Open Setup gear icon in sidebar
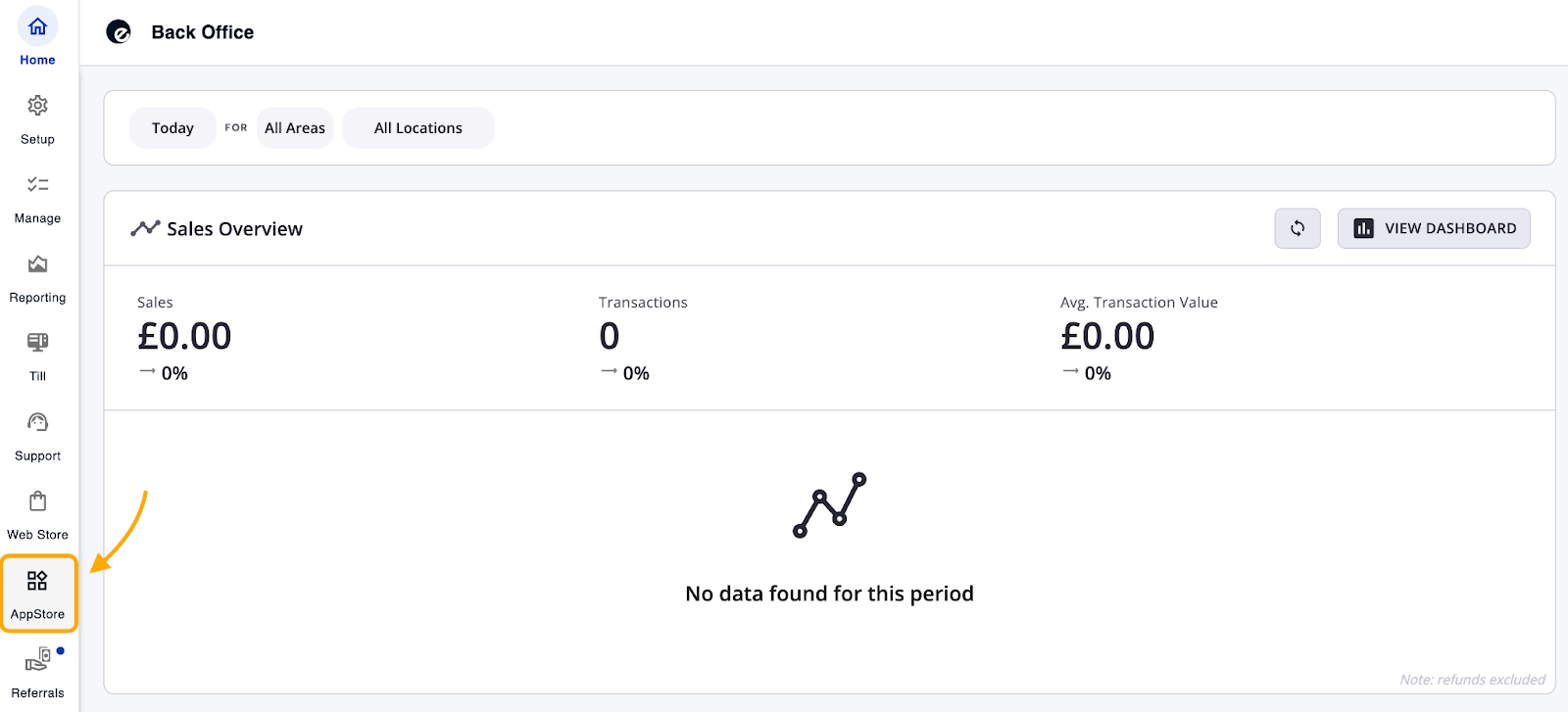Viewport: 1568px width, 712px height. (37, 106)
